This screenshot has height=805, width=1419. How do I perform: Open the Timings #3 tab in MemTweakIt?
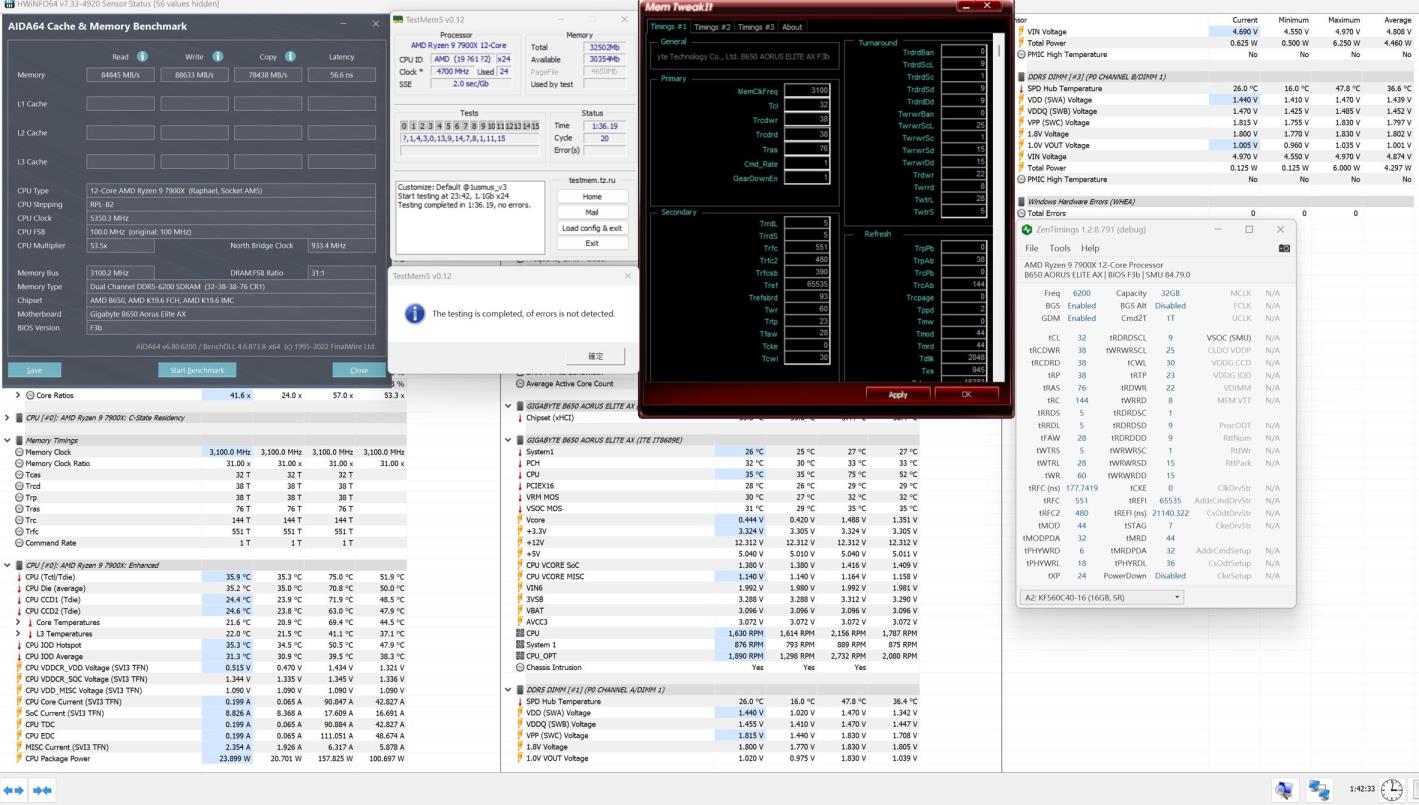(756, 27)
